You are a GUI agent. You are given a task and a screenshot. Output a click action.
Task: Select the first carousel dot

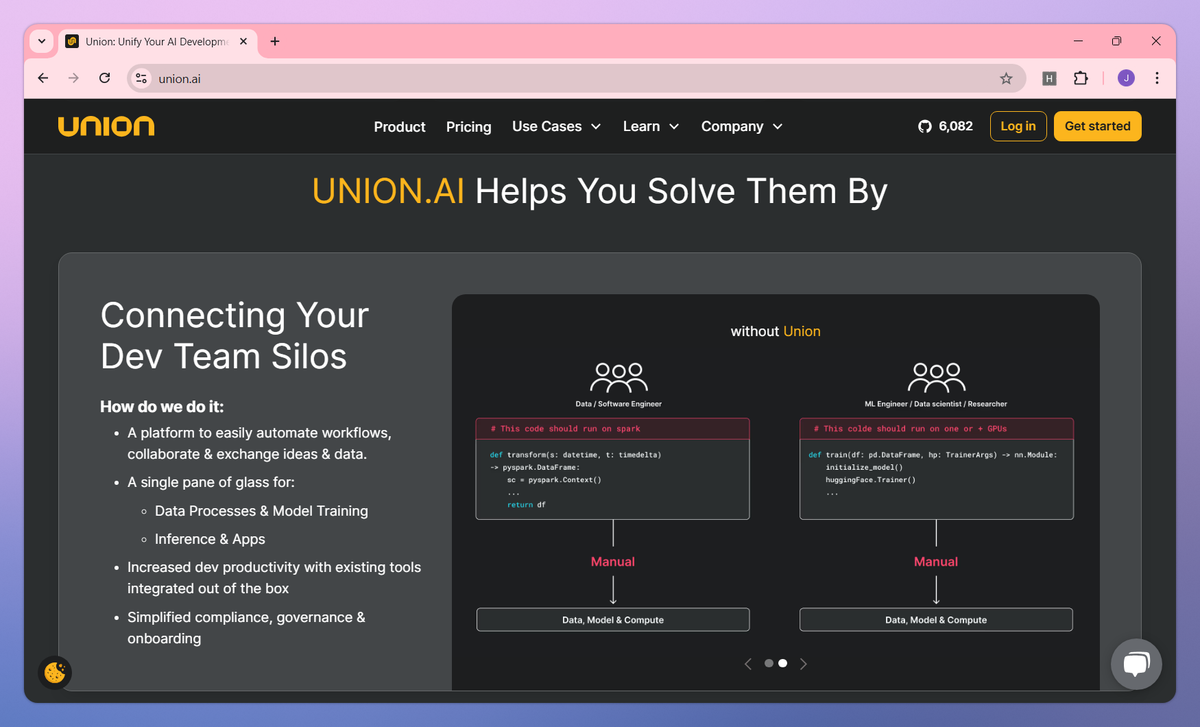pyautogui.click(x=768, y=663)
